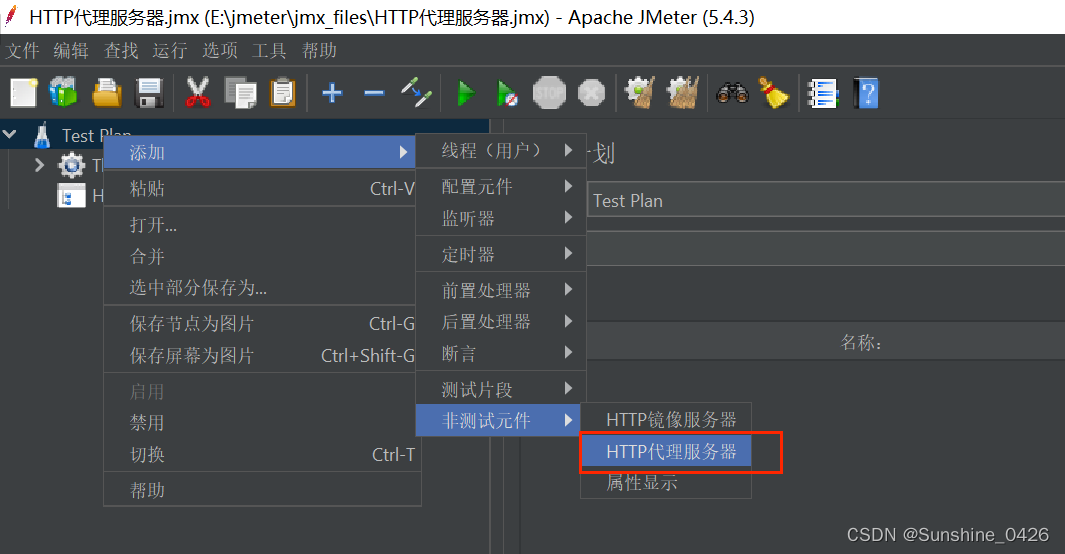Open the 编辑 menu
This screenshot has height=554, width=1065.
[x=71, y=51]
